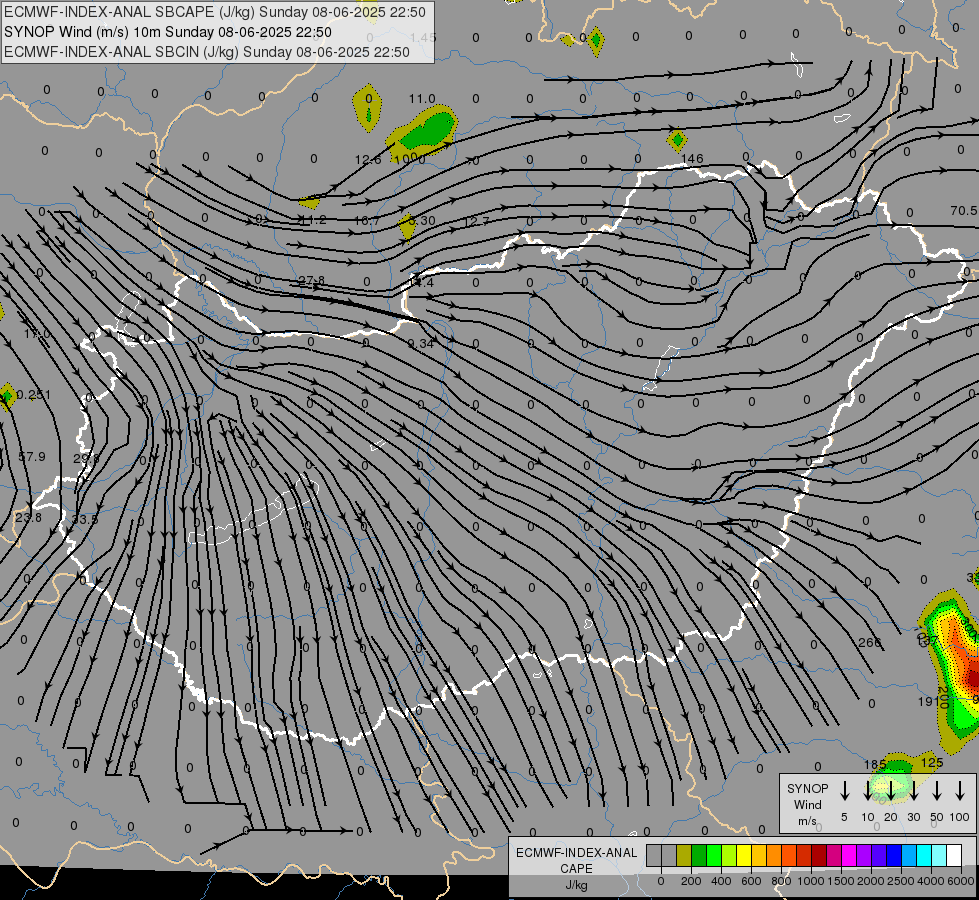The width and height of the screenshot is (979, 900).
Task: Click the 200 tick label on the CAPE scale
Action: click(x=691, y=881)
